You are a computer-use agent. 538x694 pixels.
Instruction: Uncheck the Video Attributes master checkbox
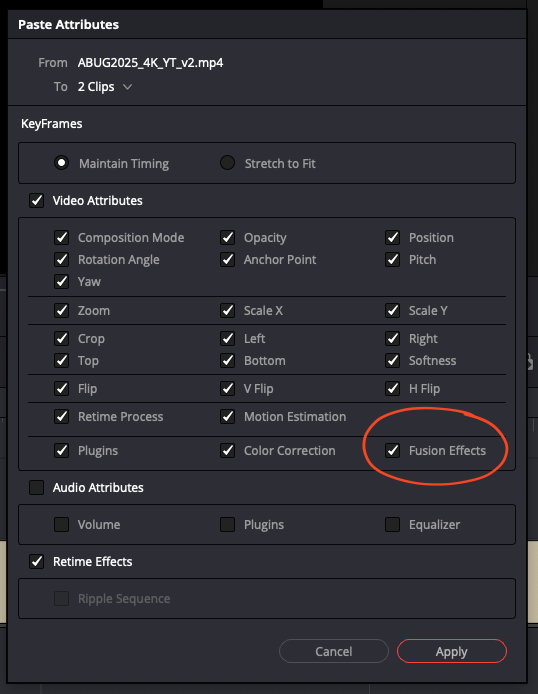(x=36, y=200)
